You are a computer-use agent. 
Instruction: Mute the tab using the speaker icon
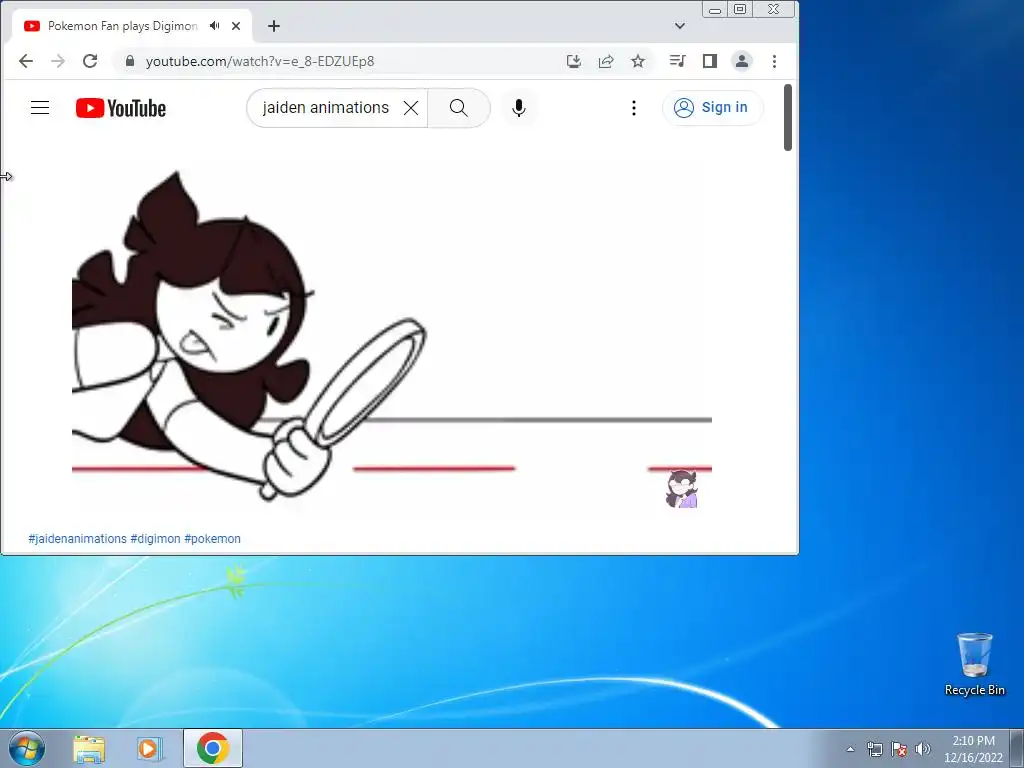coord(214,25)
